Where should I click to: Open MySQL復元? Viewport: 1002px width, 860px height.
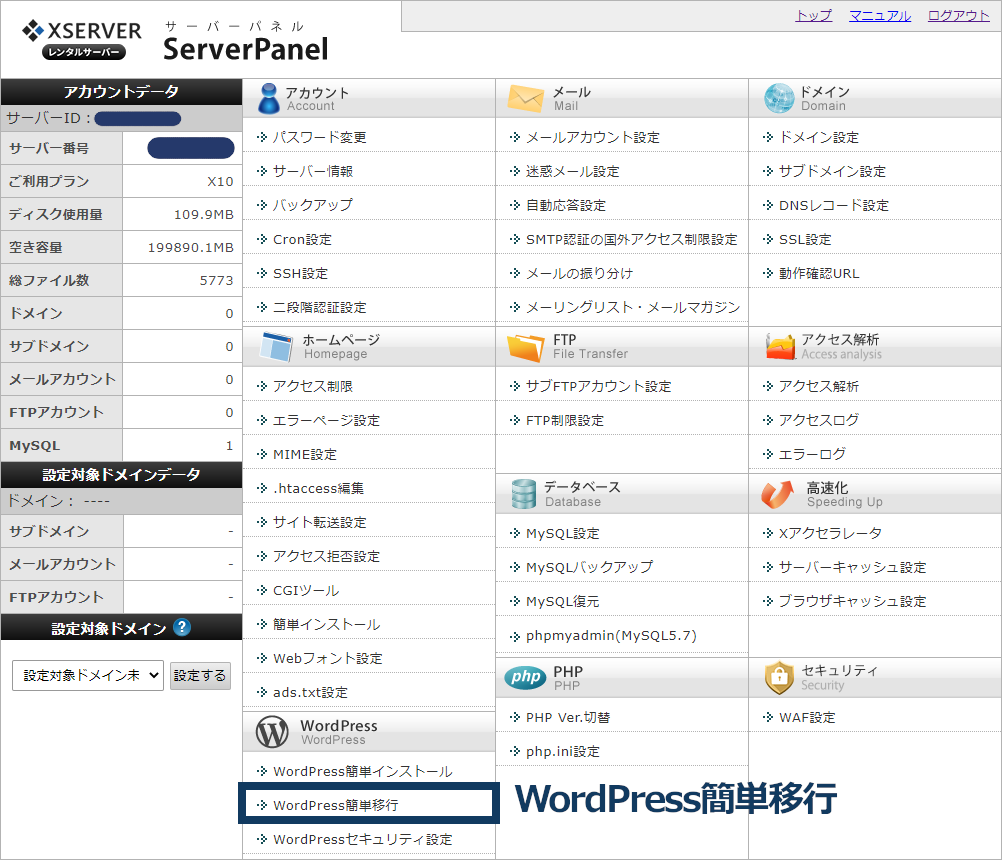coord(563,601)
